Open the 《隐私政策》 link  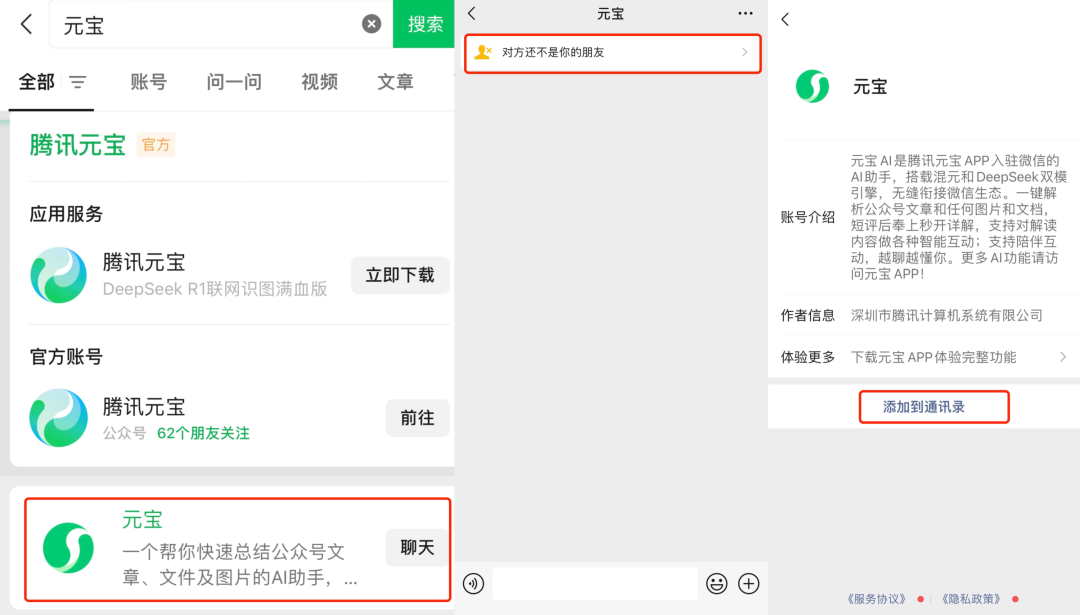(x=971, y=599)
